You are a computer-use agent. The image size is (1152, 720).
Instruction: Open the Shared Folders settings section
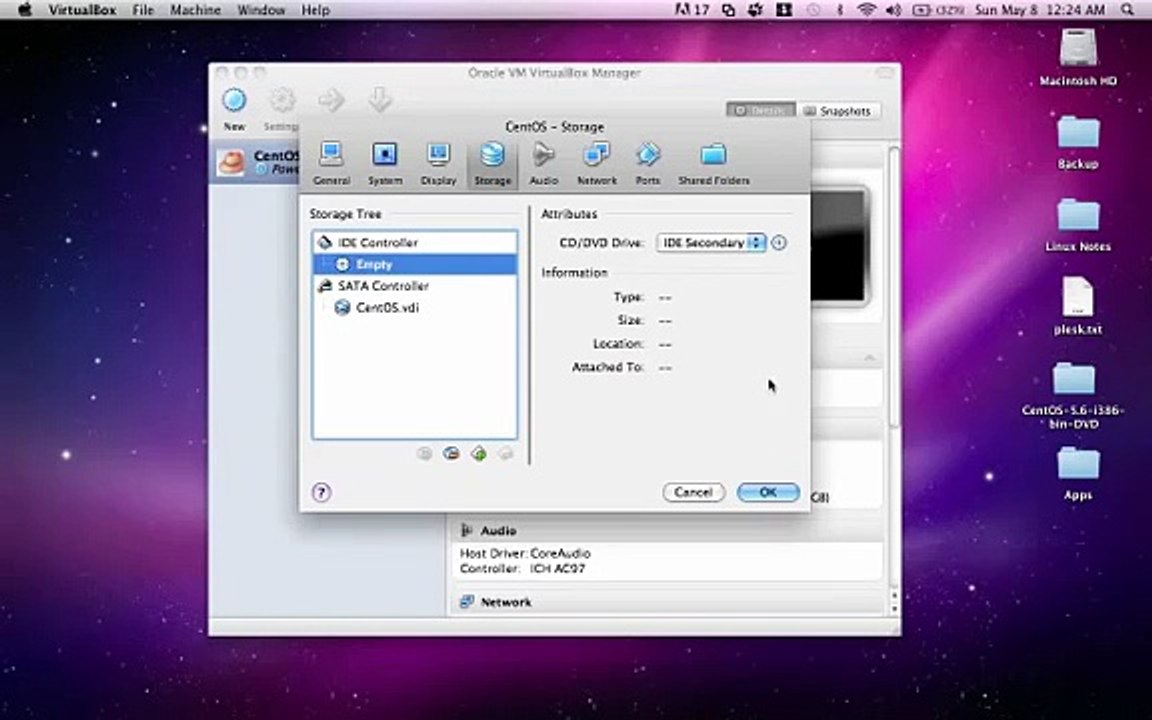(x=713, y=163)
